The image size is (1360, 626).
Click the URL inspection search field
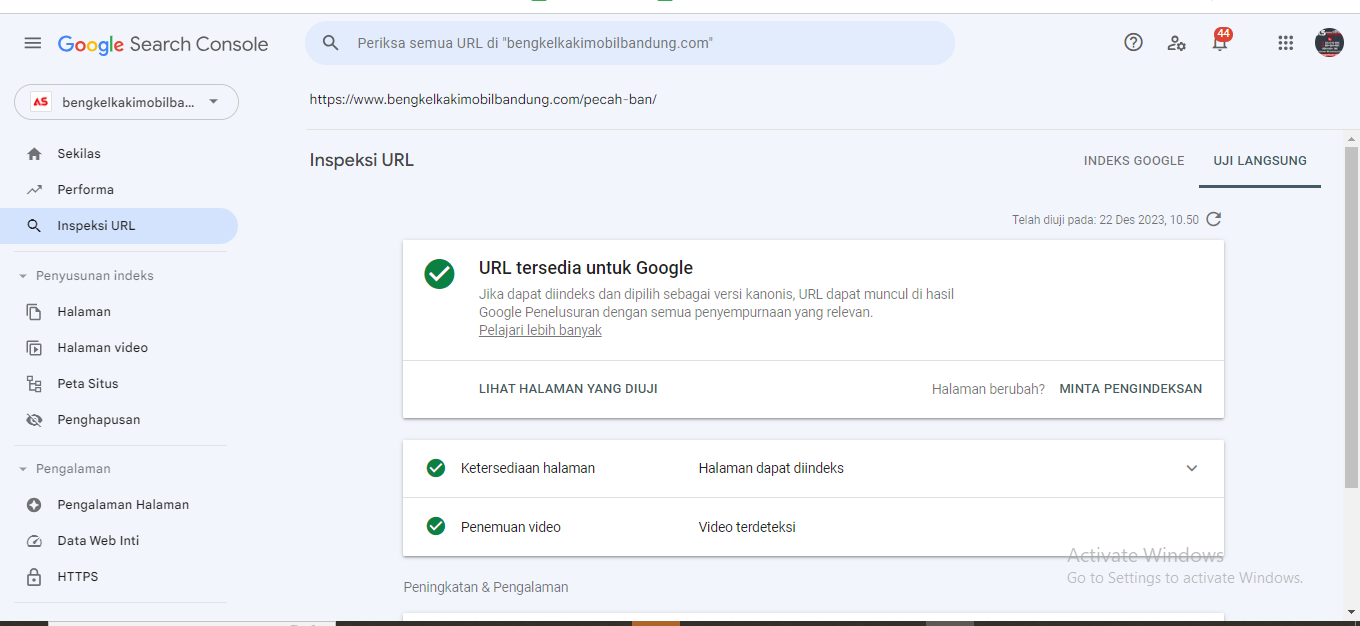(630, 43)
